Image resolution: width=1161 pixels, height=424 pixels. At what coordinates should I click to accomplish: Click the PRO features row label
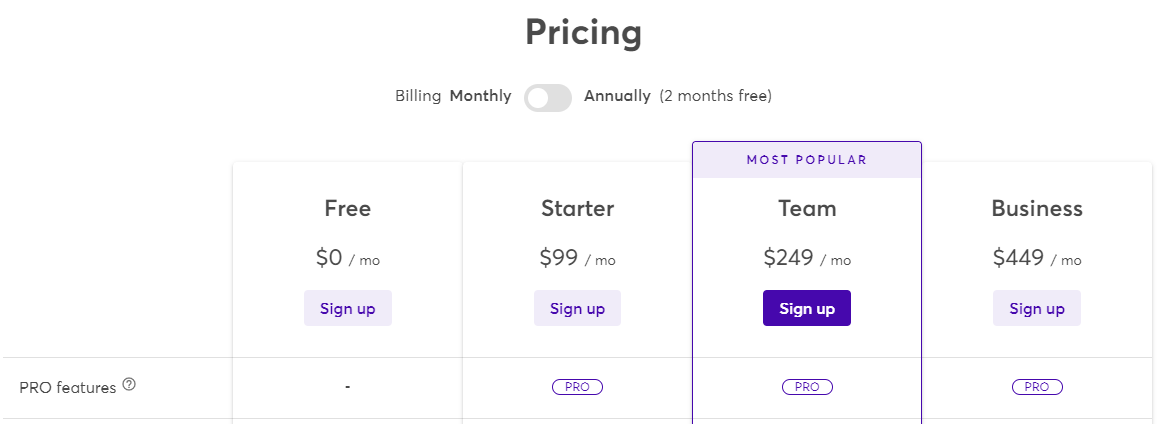pos(68,388)
